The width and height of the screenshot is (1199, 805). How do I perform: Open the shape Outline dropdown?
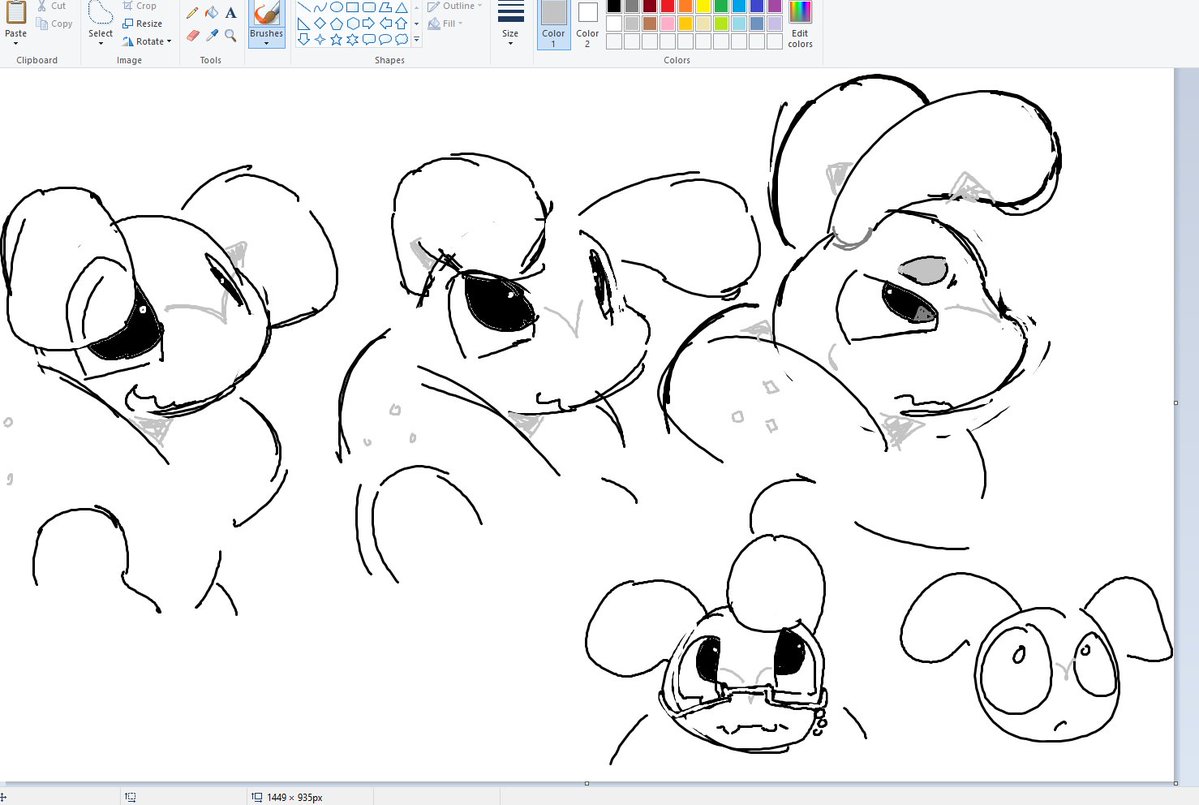pyautogui.click(x=455, y=6)
